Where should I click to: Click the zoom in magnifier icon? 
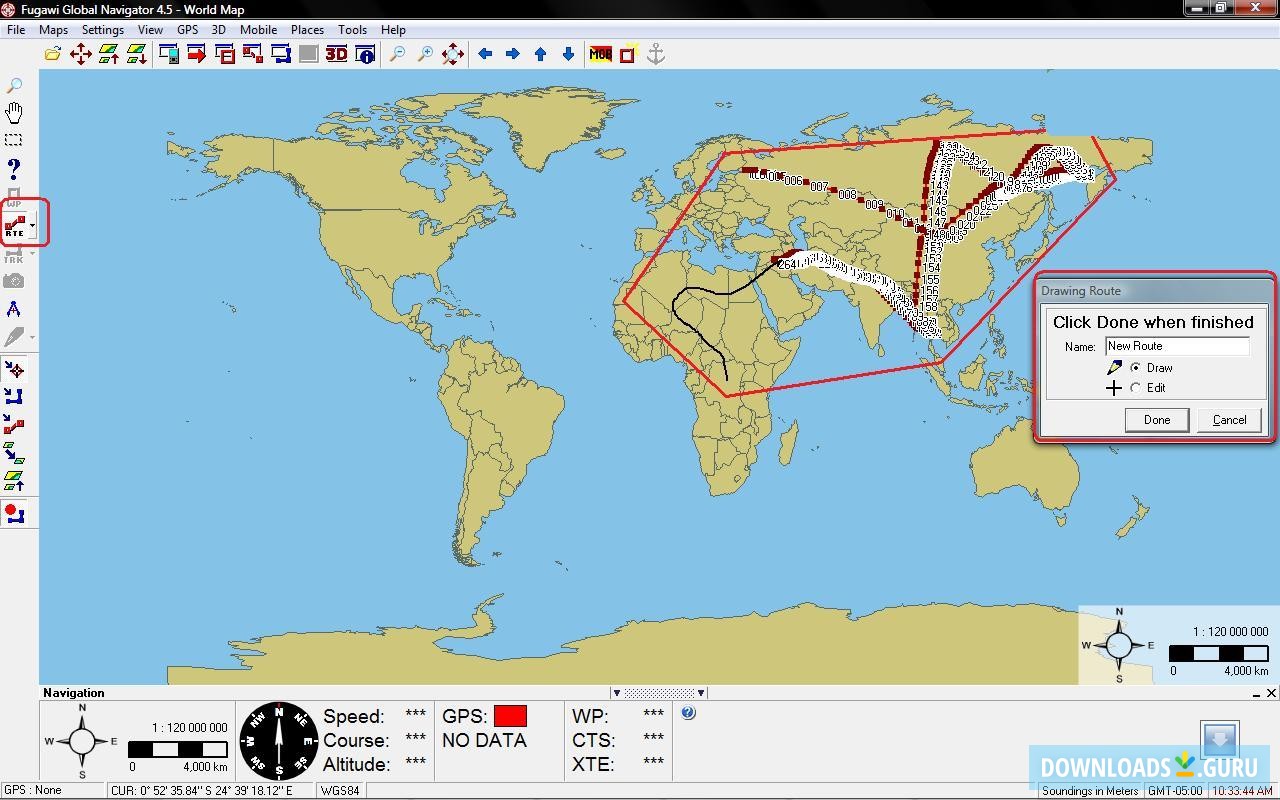[425, 54]
